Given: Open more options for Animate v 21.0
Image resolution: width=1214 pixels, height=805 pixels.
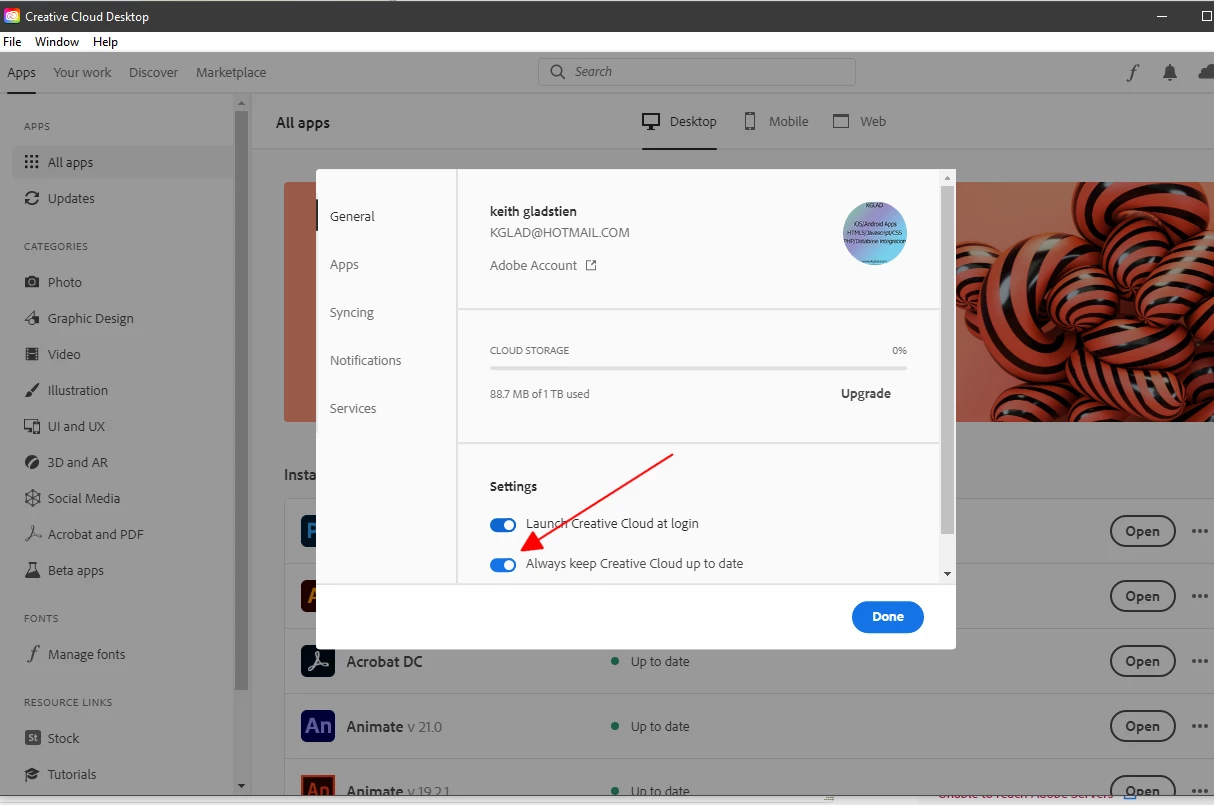Looking at the screenshot, I should tap(1200, 726).
